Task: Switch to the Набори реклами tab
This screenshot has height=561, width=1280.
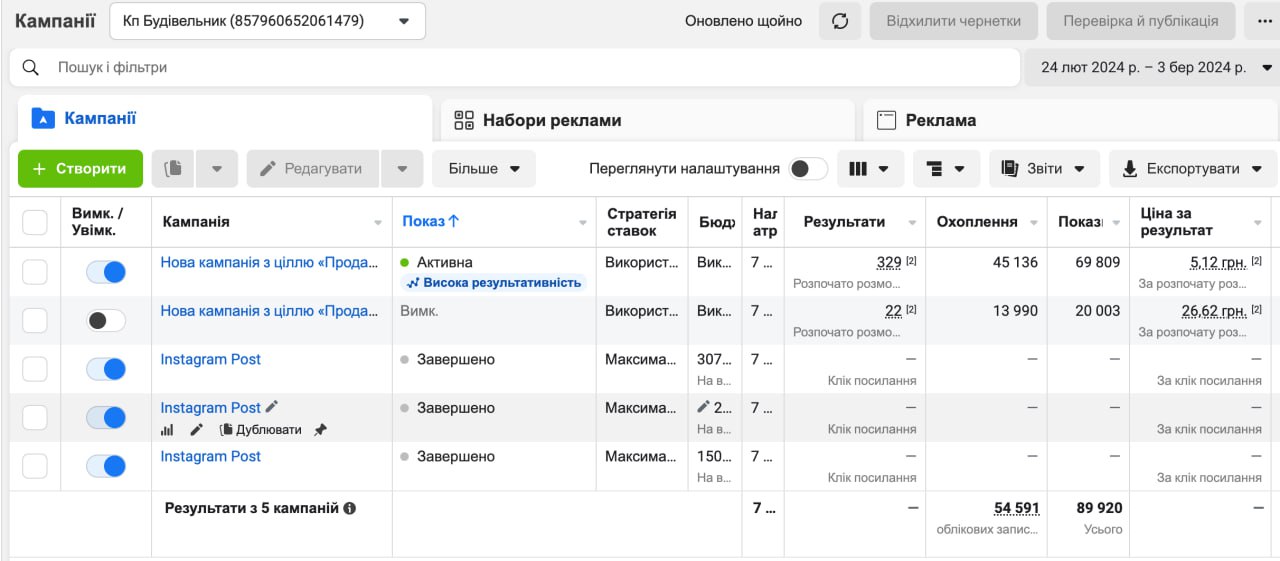Action: coord(648,120)
